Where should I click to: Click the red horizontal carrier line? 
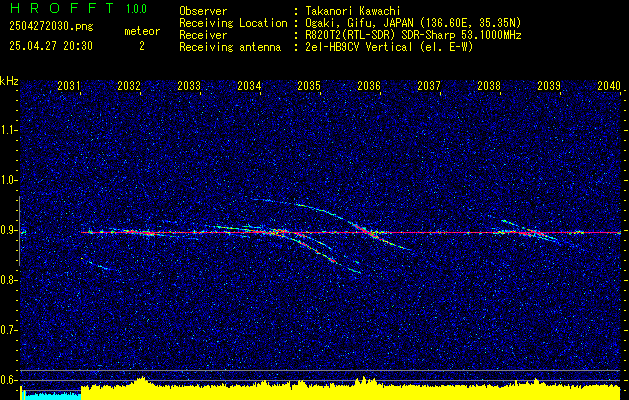tap(351, 232)
